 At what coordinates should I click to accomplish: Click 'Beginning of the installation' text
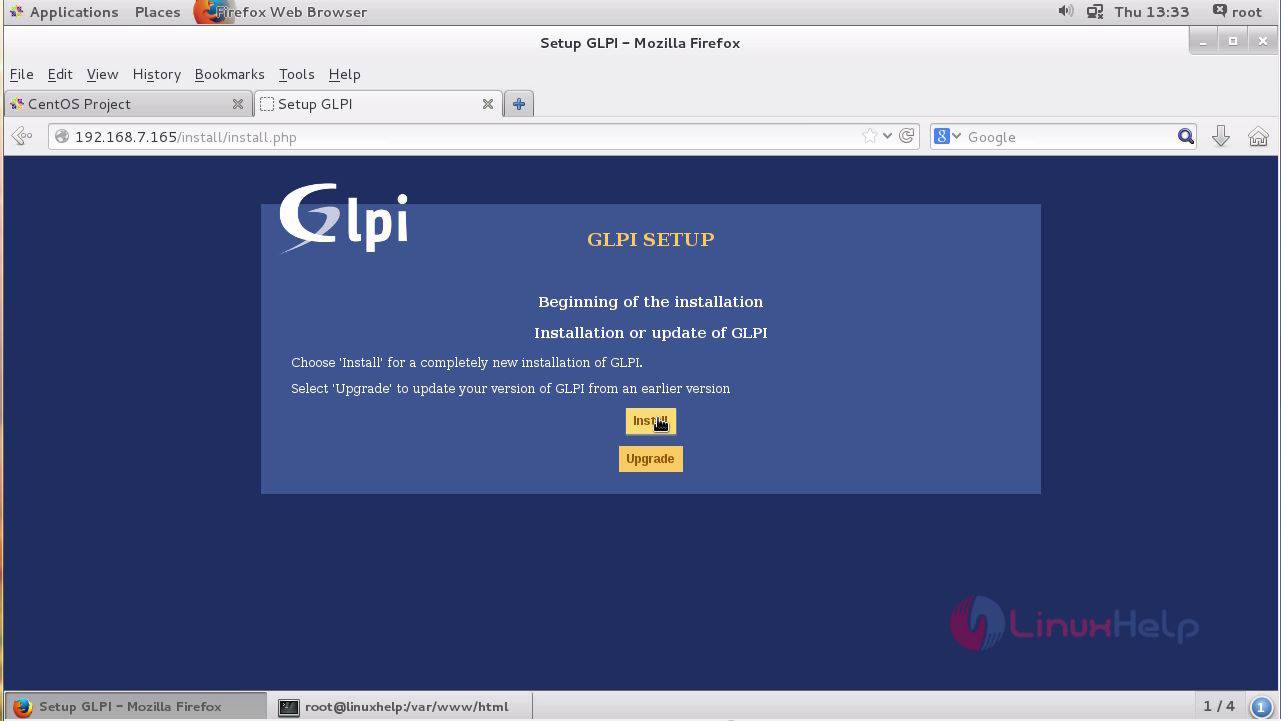point(651,302)
